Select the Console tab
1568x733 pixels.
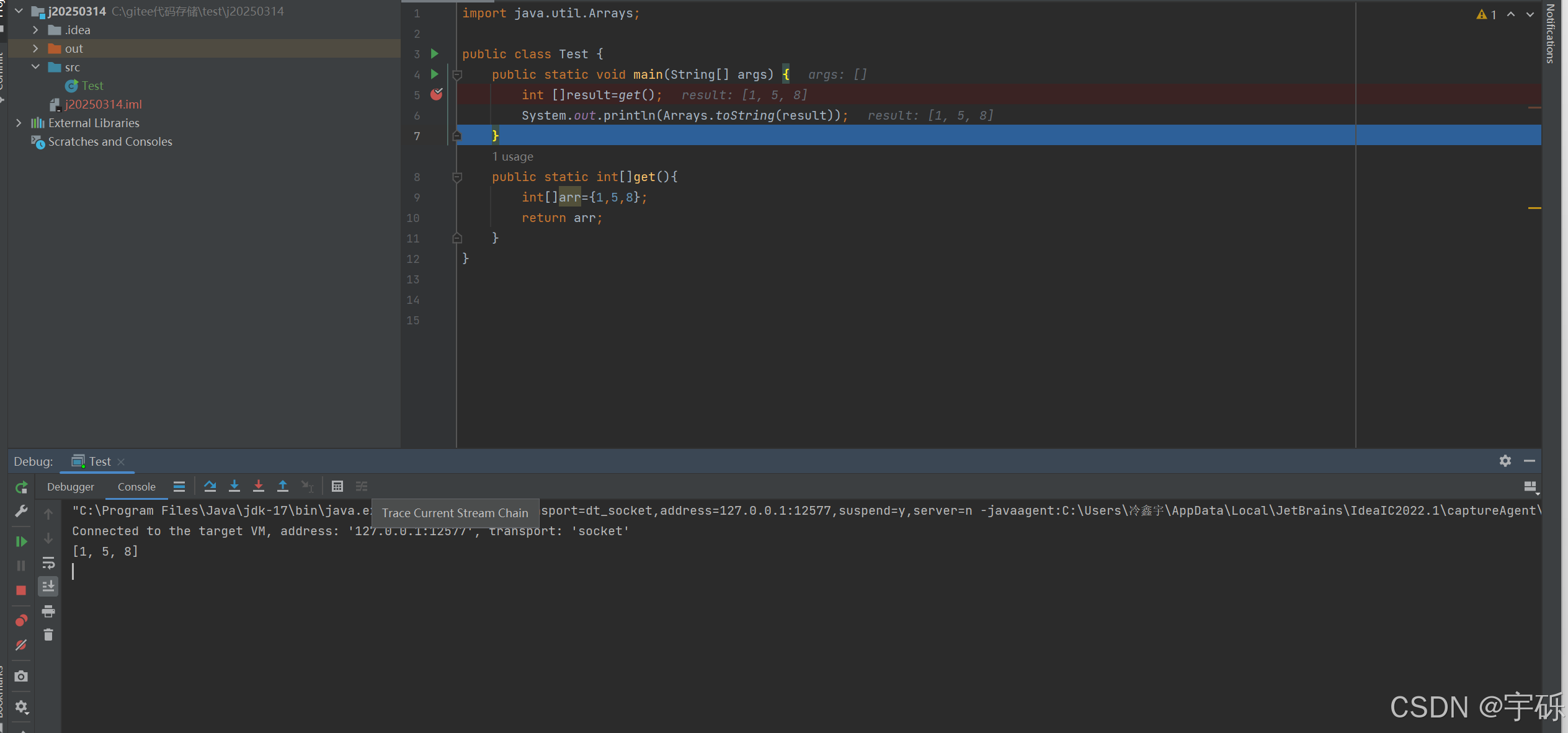coord(136,487)
